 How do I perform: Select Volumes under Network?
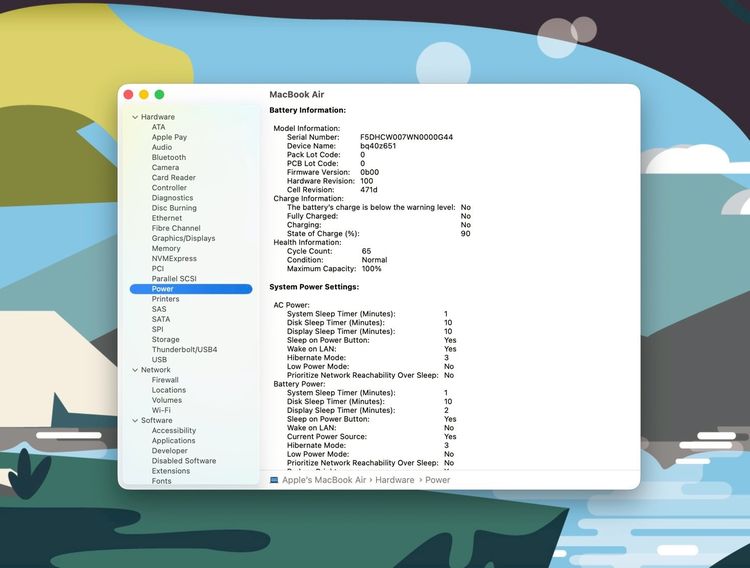click(x=167, y=401)
